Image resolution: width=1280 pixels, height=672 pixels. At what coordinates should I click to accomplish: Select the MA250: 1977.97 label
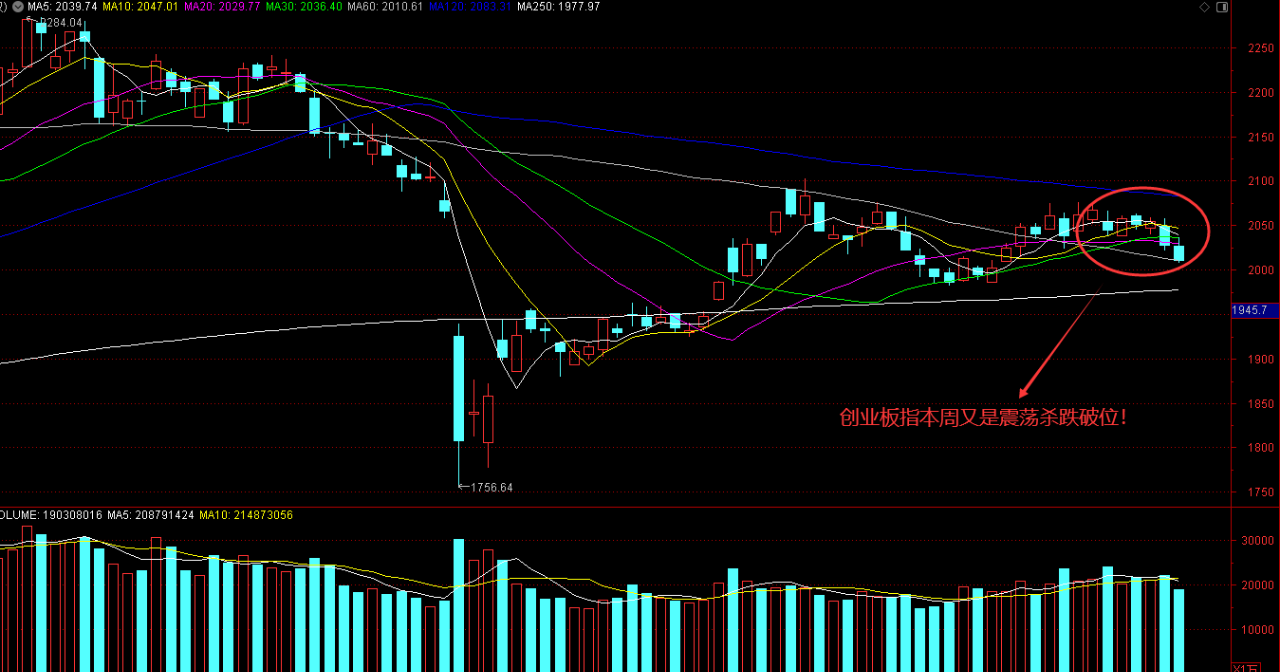coord(559,6)
